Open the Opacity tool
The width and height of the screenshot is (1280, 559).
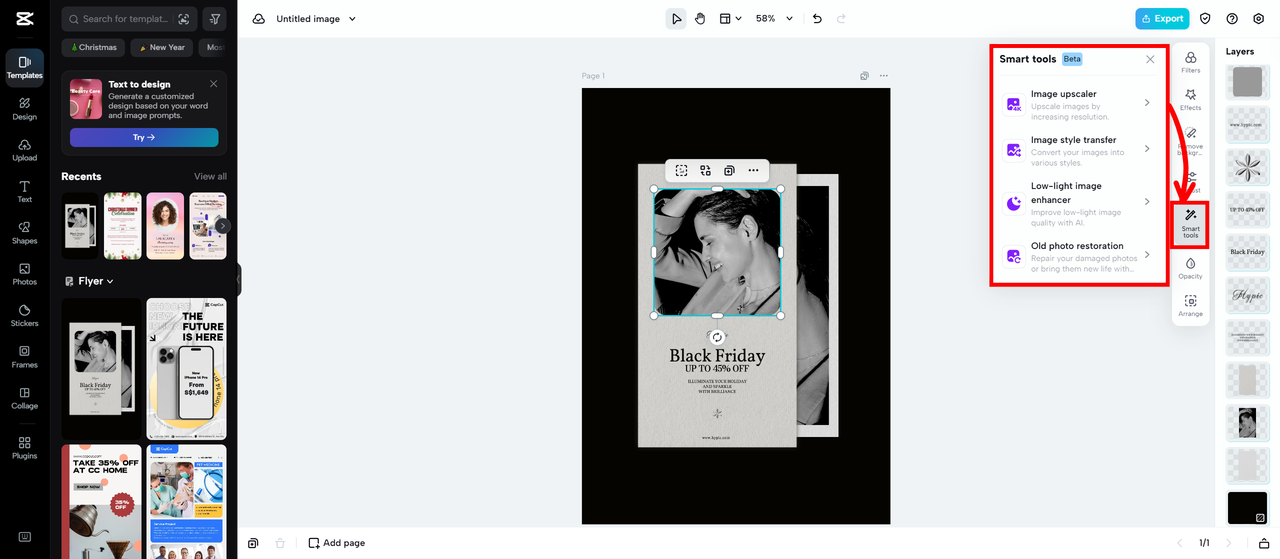coord(1191,268)
